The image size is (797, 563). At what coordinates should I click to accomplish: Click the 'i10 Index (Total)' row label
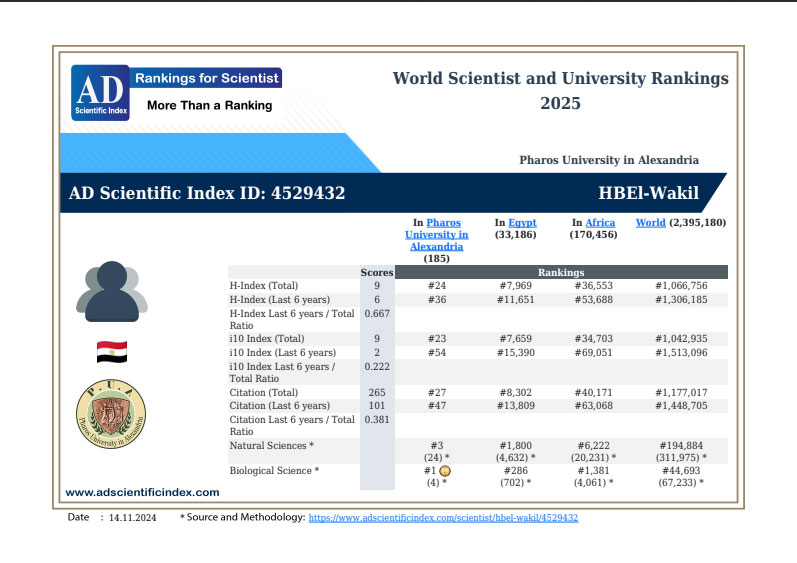(267, 338)
